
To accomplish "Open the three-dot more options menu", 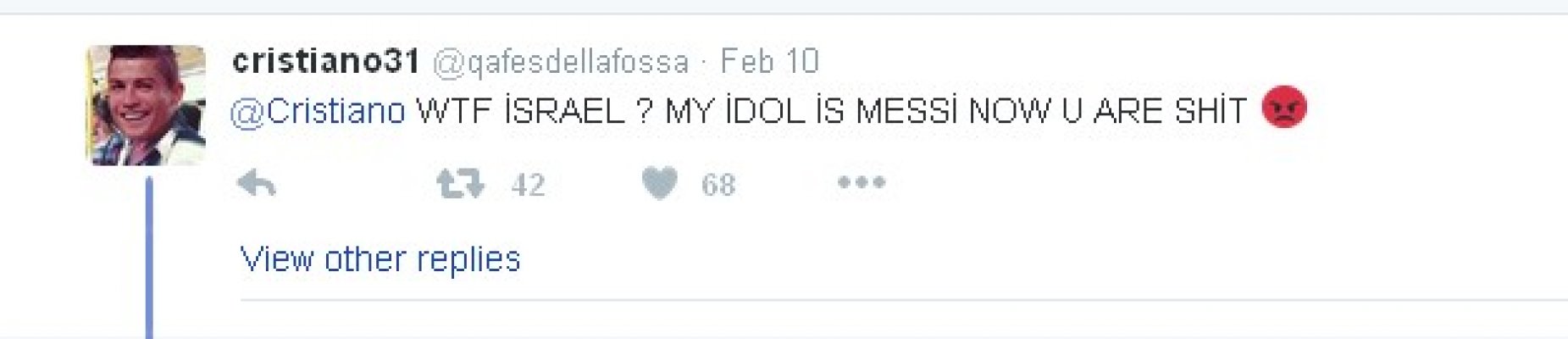I will tap(862, 182).
